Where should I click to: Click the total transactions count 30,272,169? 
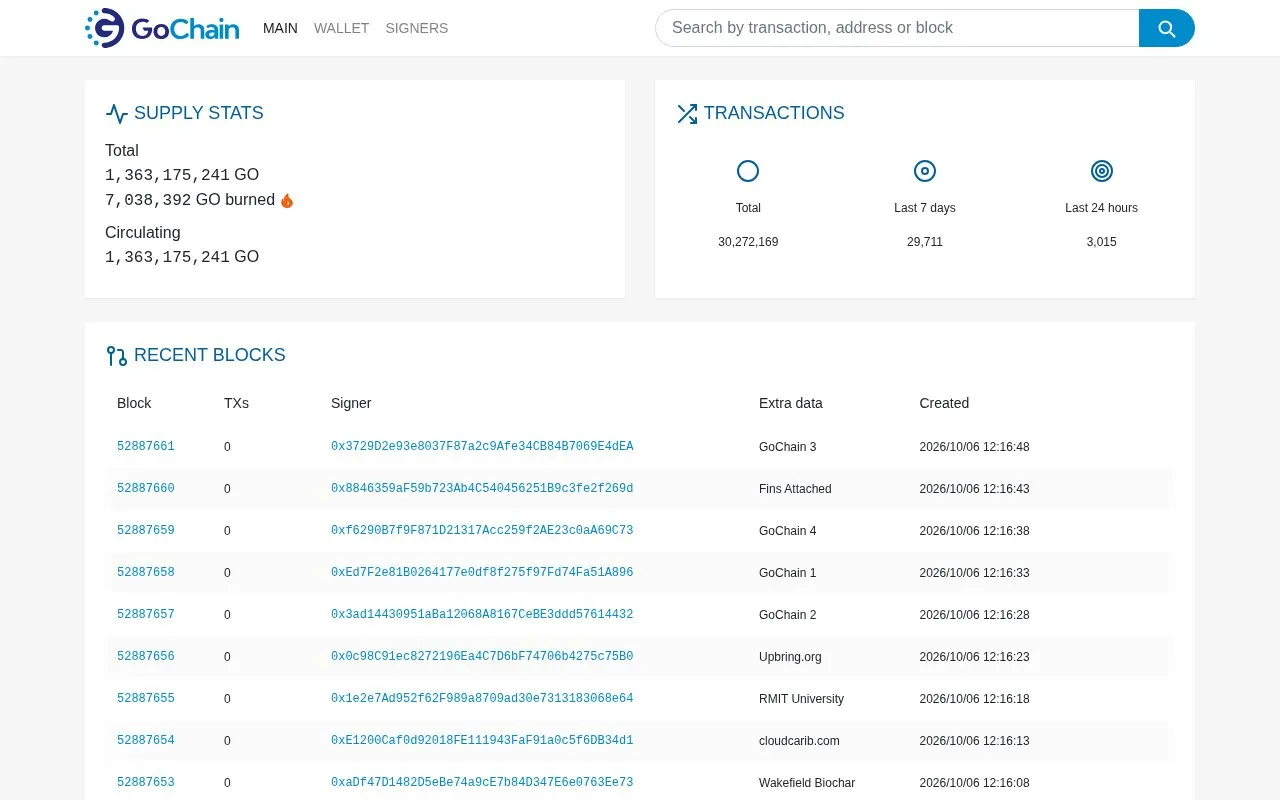(748, 242)
